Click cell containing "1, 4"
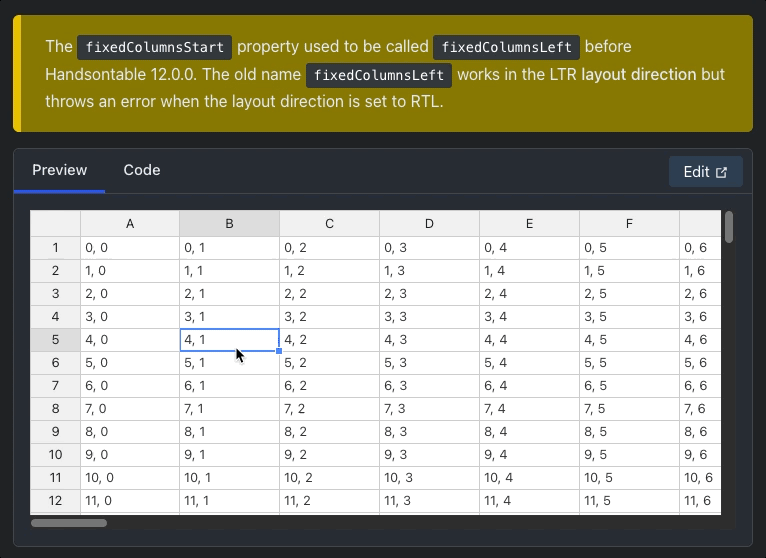 530,271
